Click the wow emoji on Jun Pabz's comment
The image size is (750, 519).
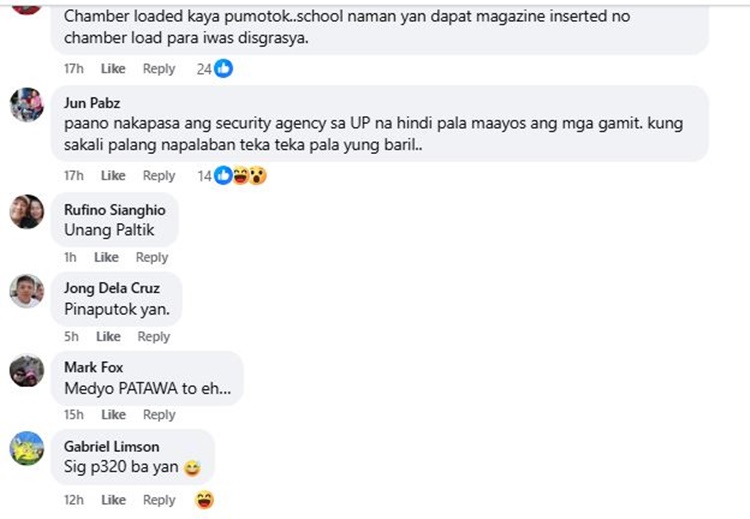coord(258,176)
